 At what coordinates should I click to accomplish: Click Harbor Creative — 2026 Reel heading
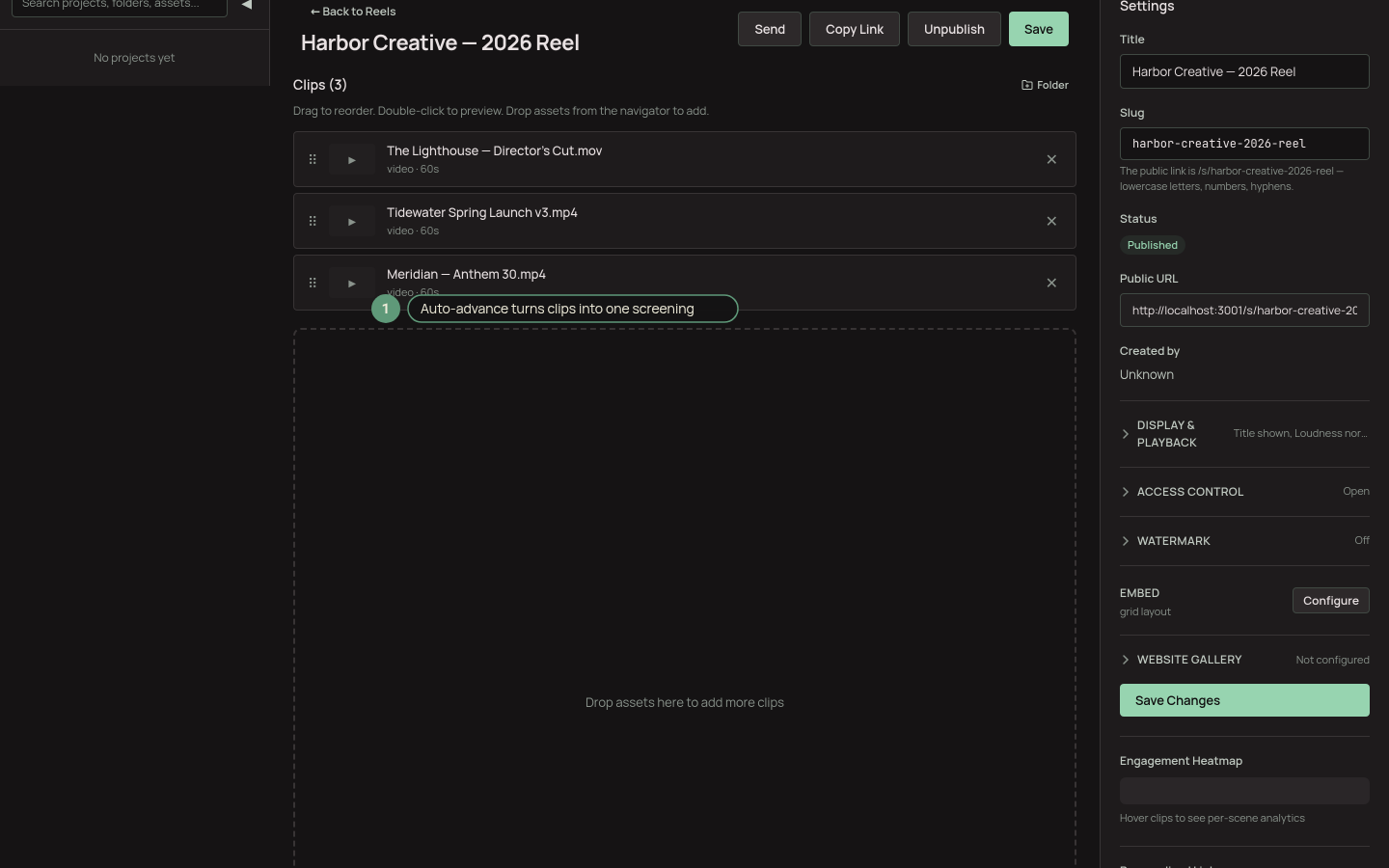(440, 42)
